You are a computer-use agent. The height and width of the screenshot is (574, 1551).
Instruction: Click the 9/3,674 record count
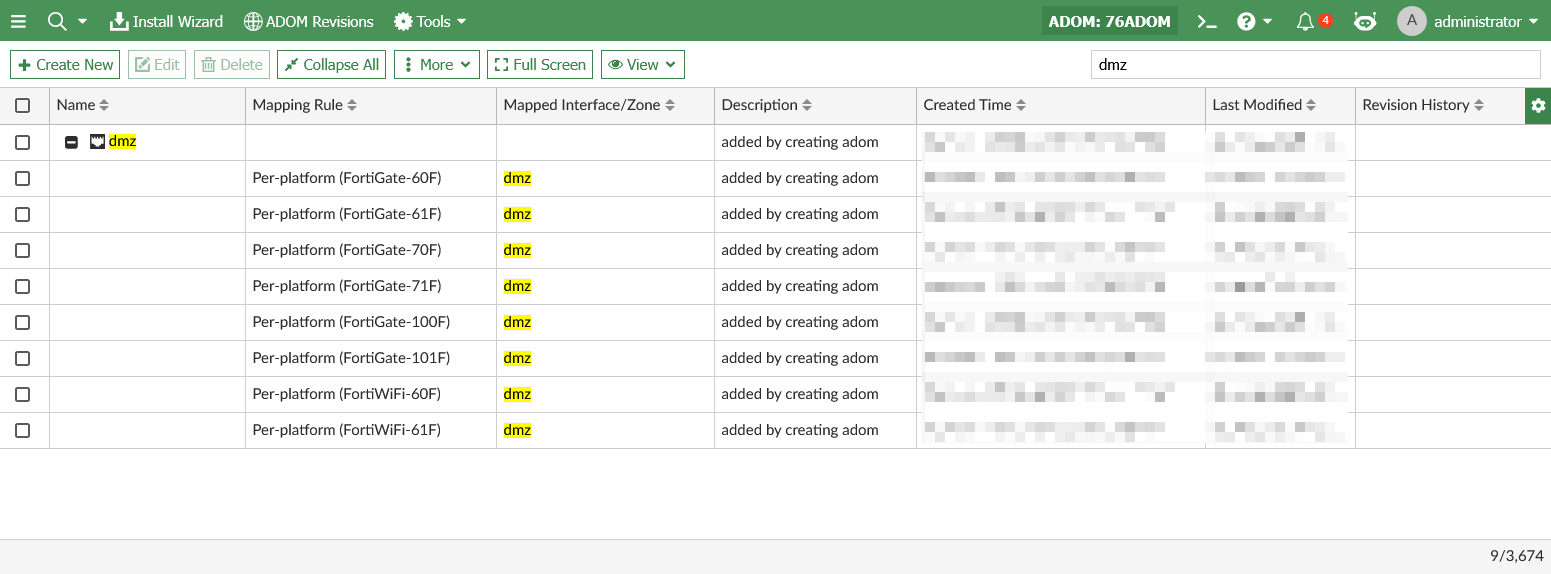click(x=1516, y=555)
